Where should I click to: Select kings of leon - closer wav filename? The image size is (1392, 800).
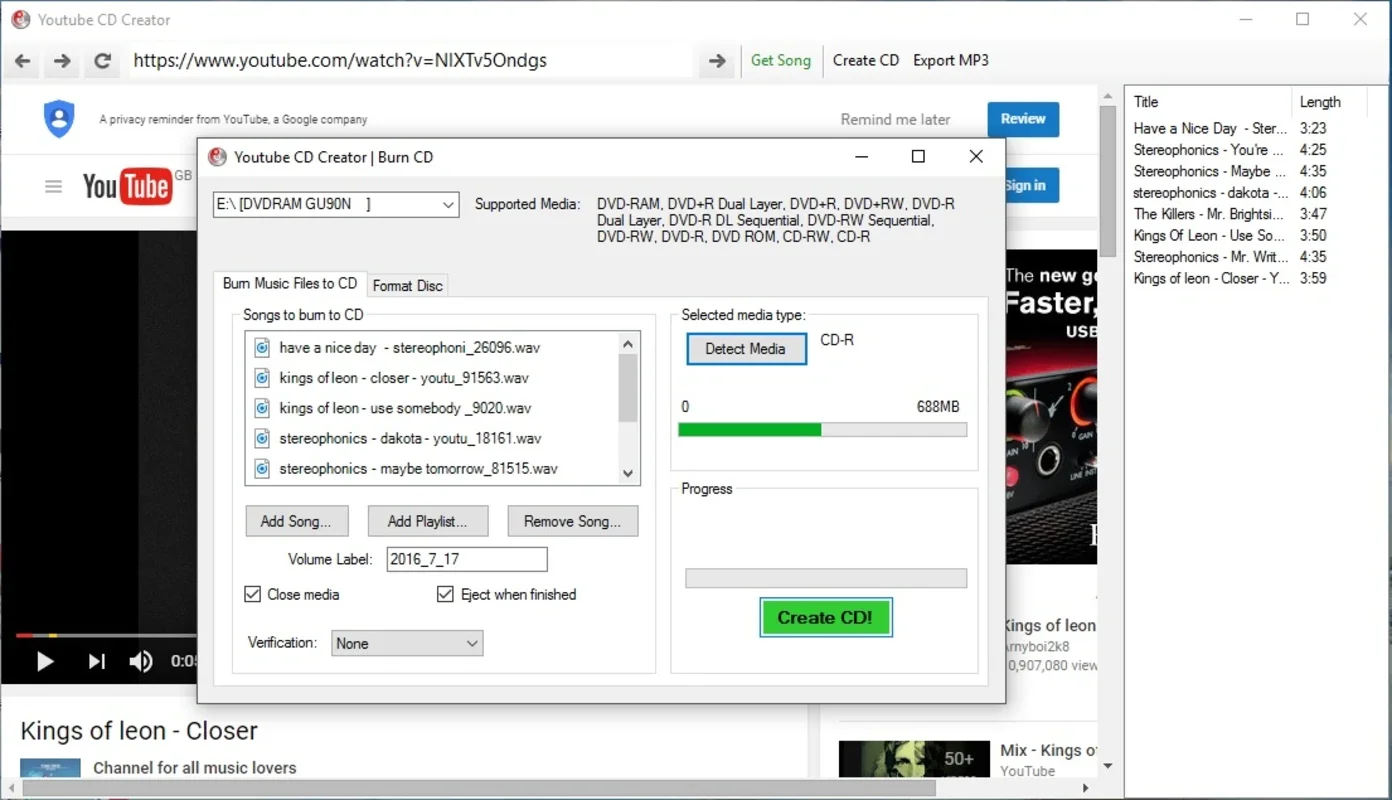pos(405,378)
